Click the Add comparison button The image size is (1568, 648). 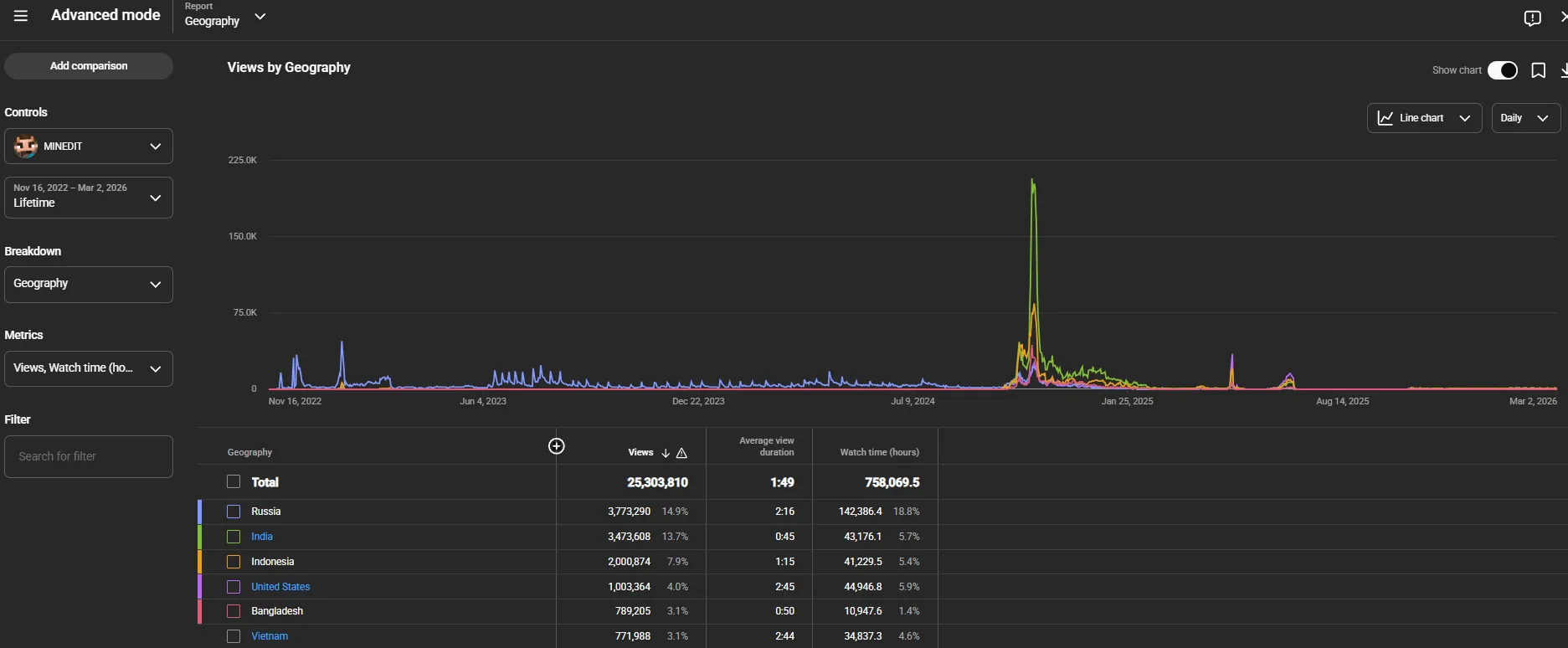pos(89,66)
